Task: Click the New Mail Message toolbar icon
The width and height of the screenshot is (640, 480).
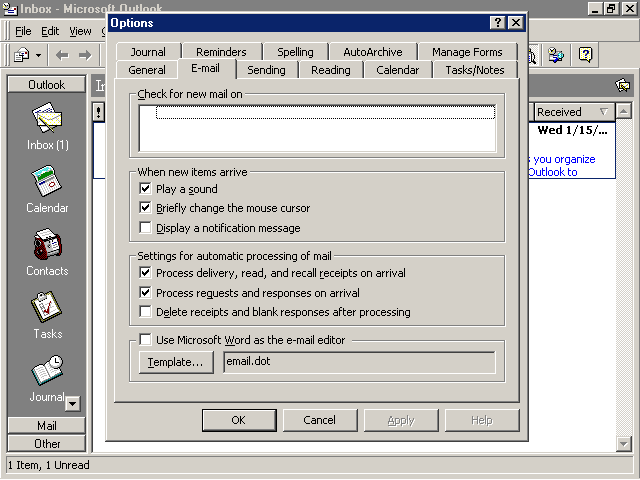Action: [21, 55]
